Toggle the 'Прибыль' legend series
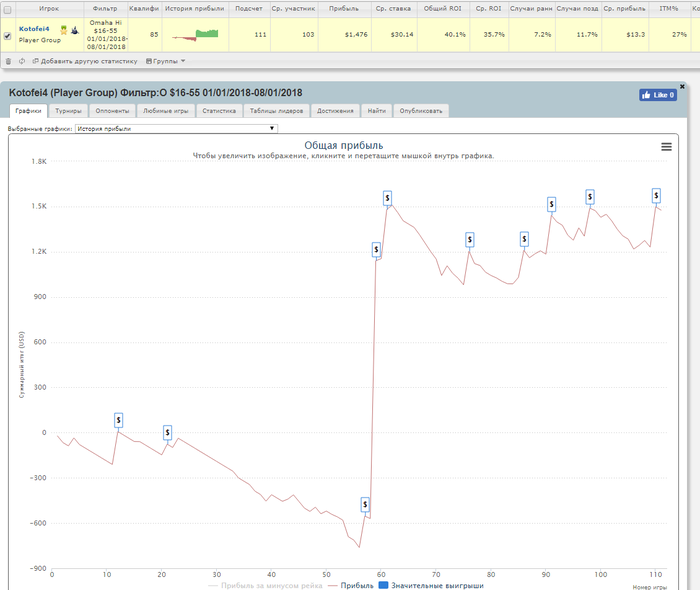The height and width of the screenshot is (590, 700). click(x=351, y=586)
